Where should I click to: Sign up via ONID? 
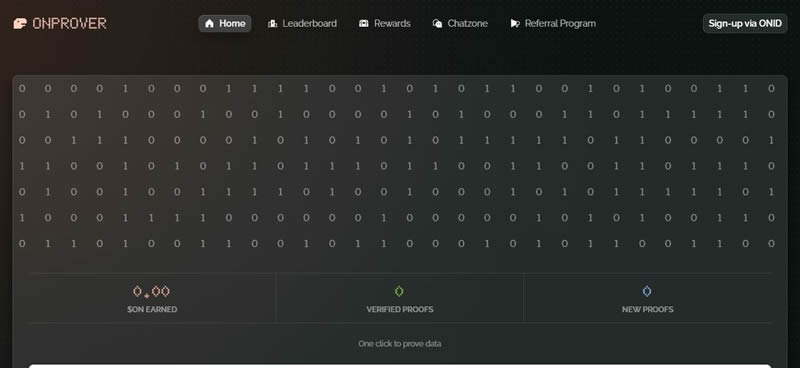pos(745,23)
